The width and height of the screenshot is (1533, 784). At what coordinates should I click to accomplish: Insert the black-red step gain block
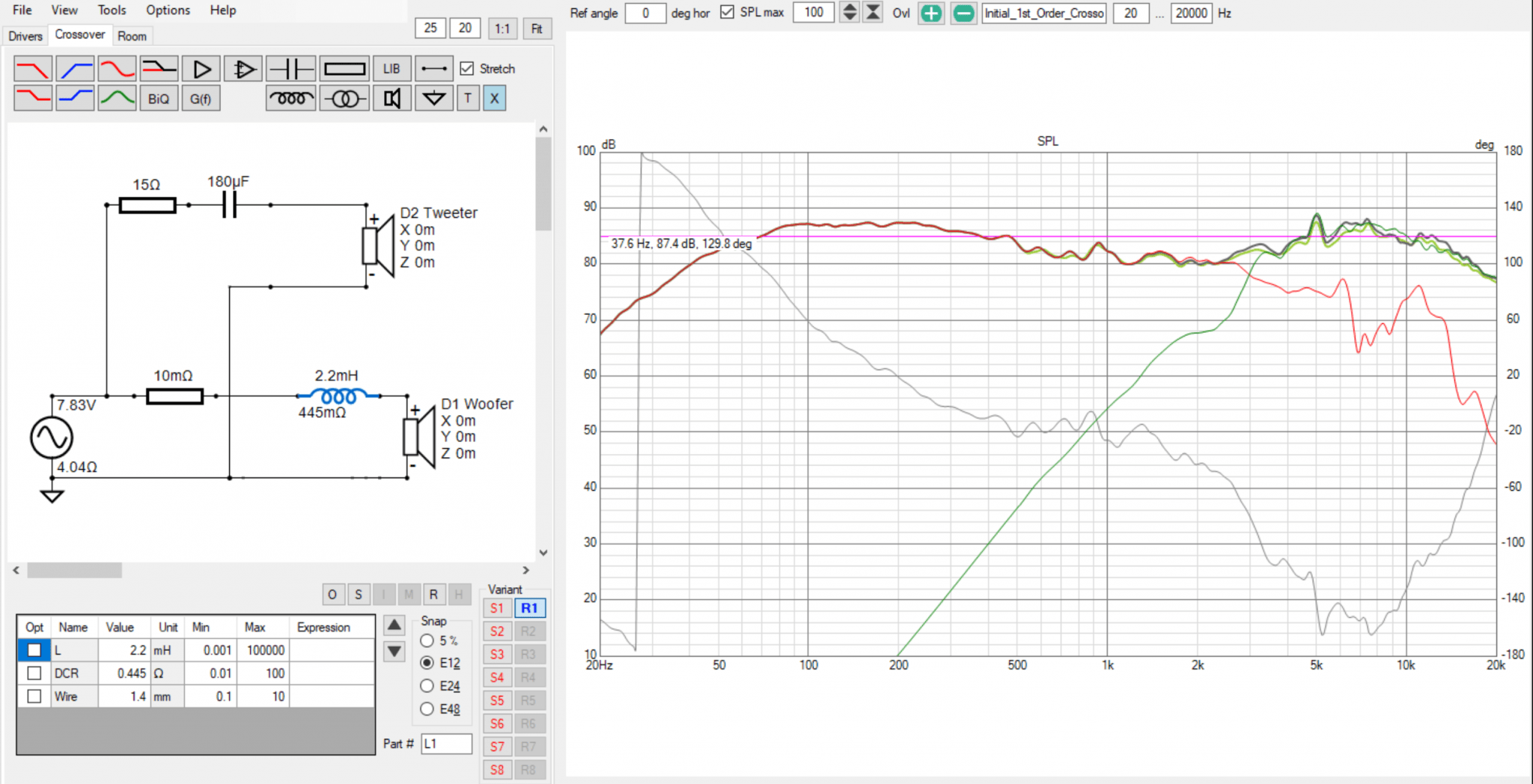pyautogui.click(x=159, y=69)
